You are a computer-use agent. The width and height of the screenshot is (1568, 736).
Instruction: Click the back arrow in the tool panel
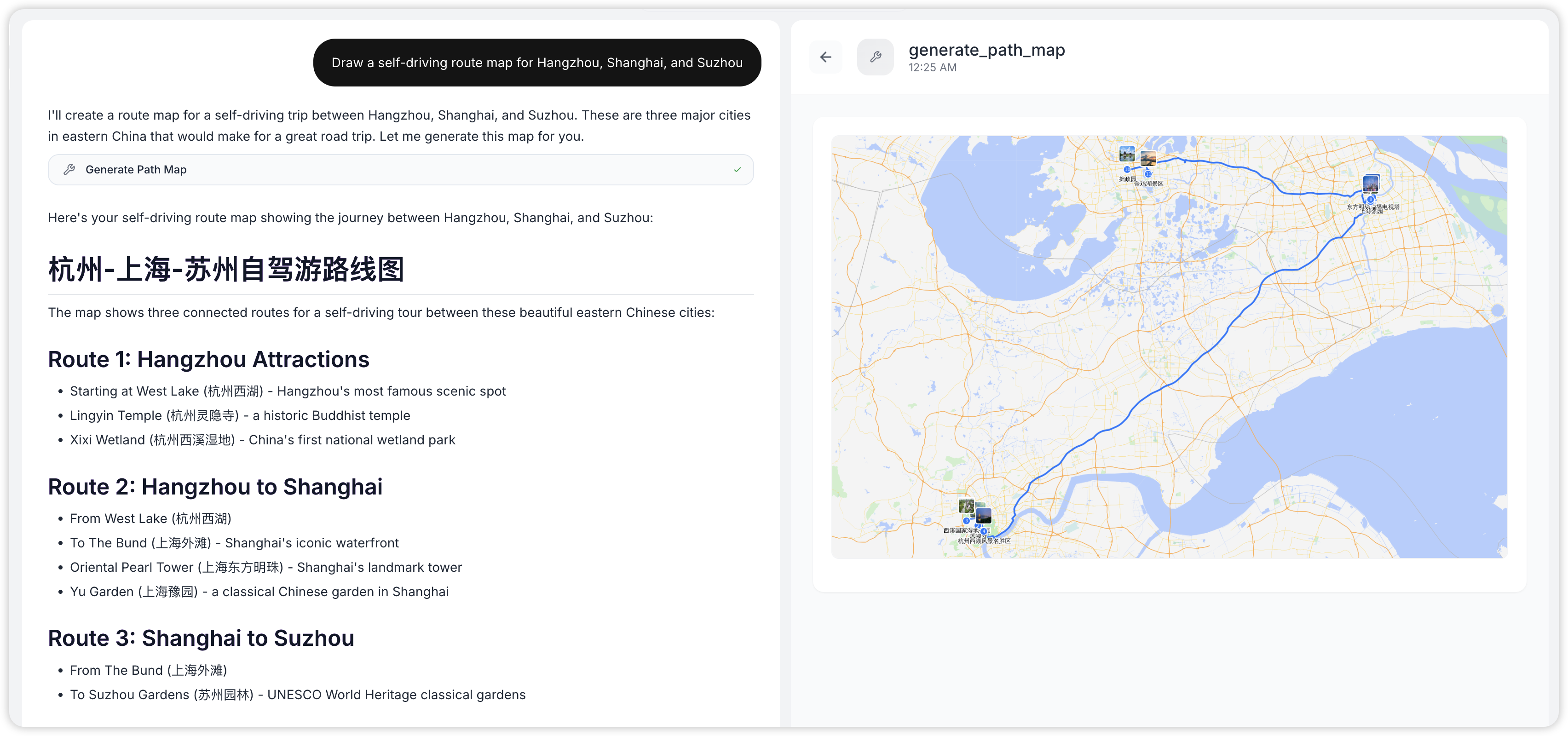825,57
